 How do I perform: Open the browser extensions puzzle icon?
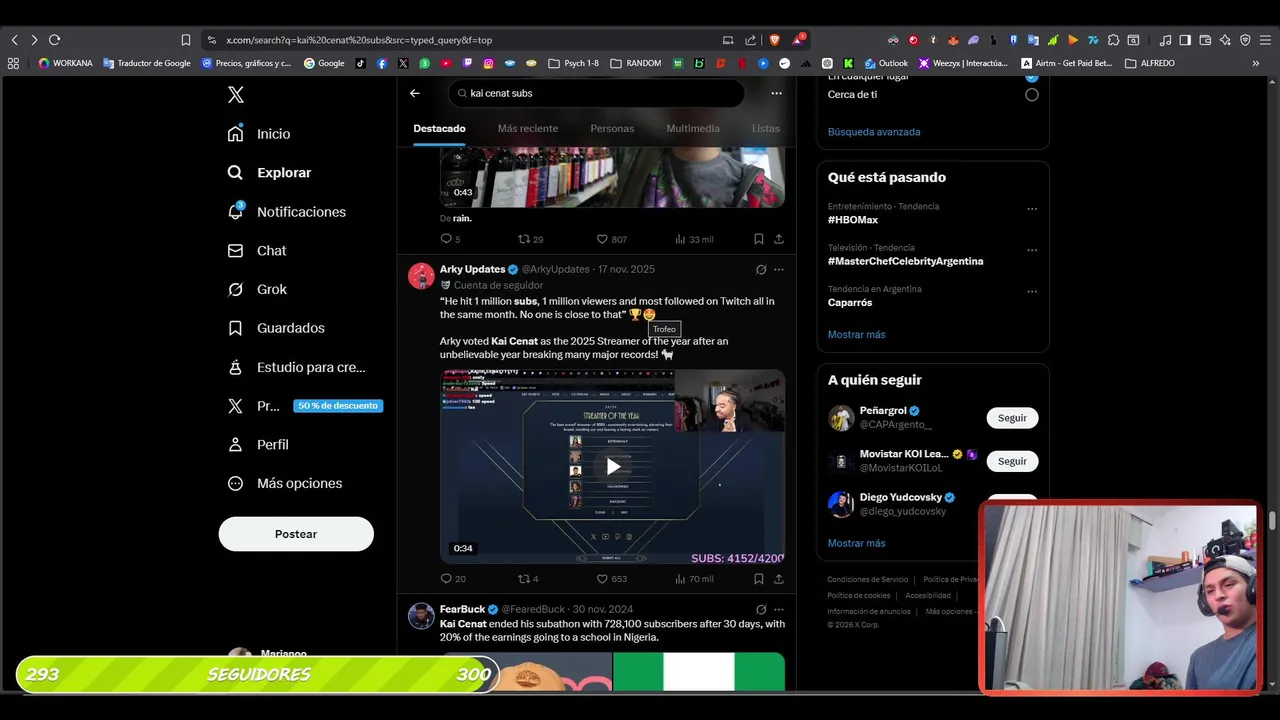pos(1113,40)
